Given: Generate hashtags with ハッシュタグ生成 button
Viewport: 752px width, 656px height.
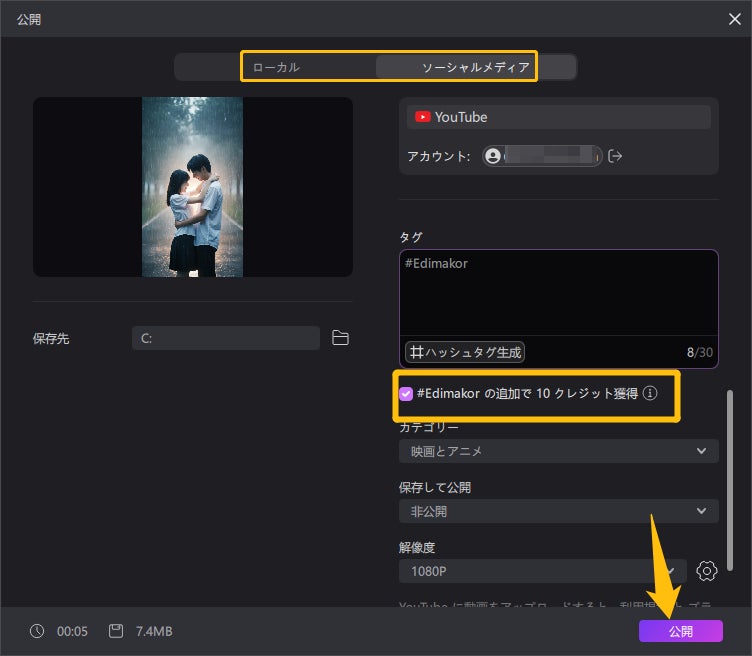Looking at the screenshot, I should [465, 352].
